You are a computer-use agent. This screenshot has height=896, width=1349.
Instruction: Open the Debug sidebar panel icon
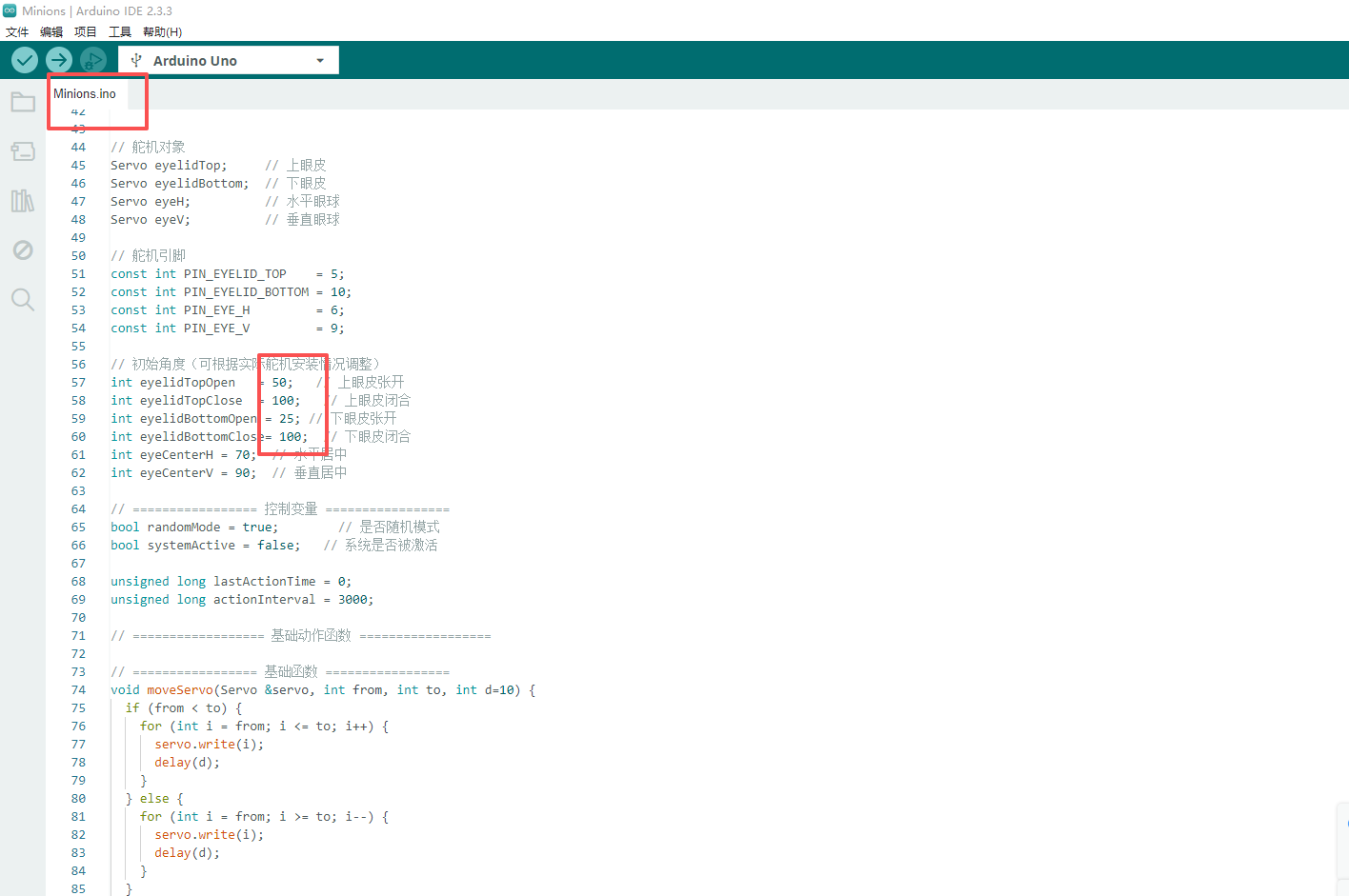(x=23, y=250)
